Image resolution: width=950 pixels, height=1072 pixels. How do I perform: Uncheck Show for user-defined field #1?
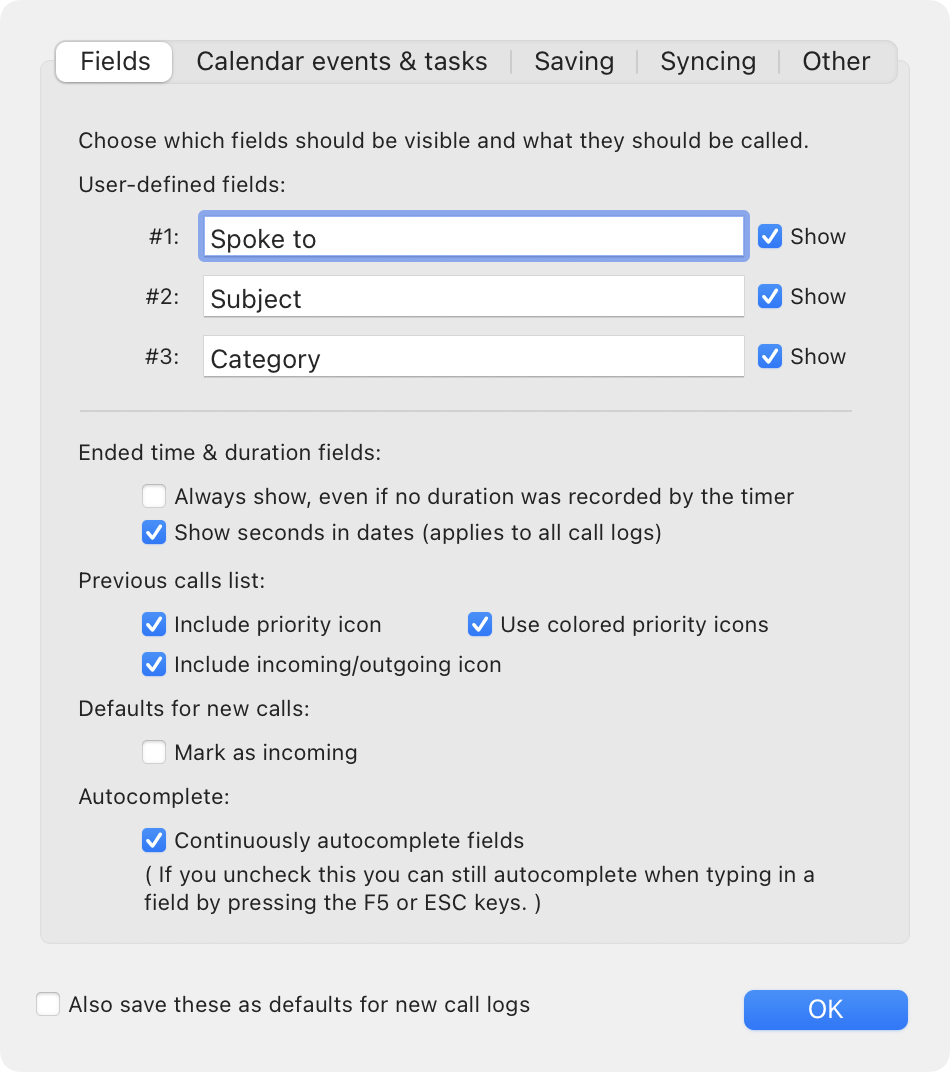tap(770, 237)
